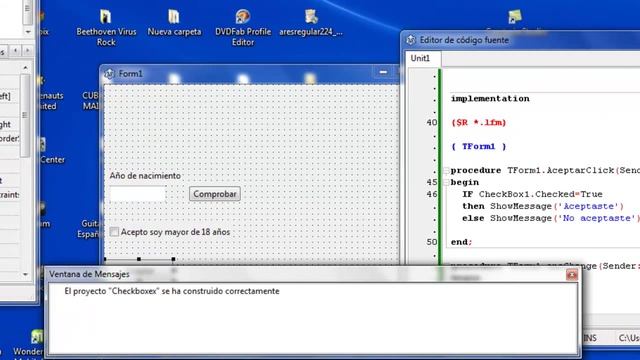This screenshot has height=360, width=640.
Task: Open the desktop icon at the top right
Action: tap(515, 17)
